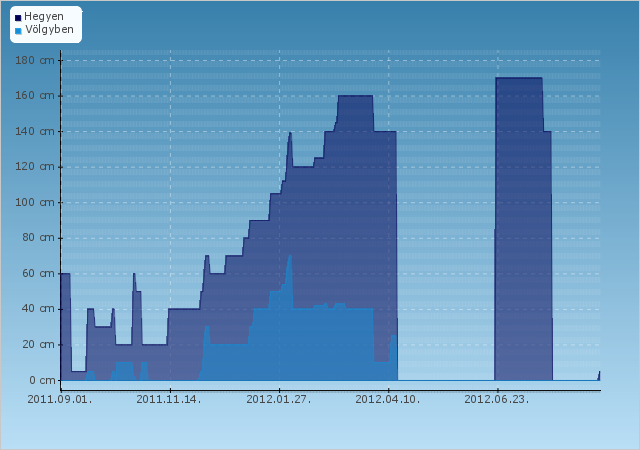Click the 2012.01.27. date label

tap(279, 399)
